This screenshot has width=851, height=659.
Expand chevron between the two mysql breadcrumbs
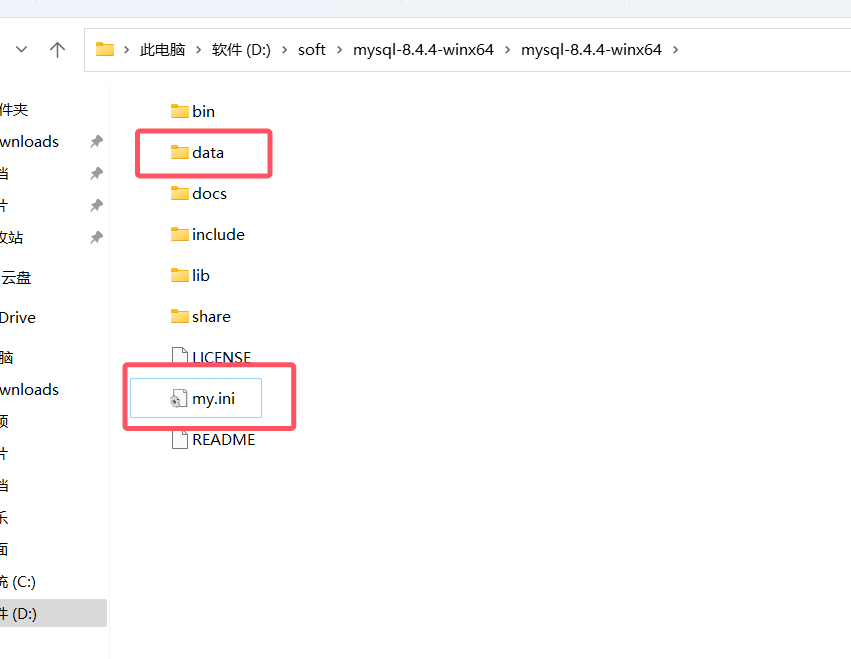coord(507,50)
